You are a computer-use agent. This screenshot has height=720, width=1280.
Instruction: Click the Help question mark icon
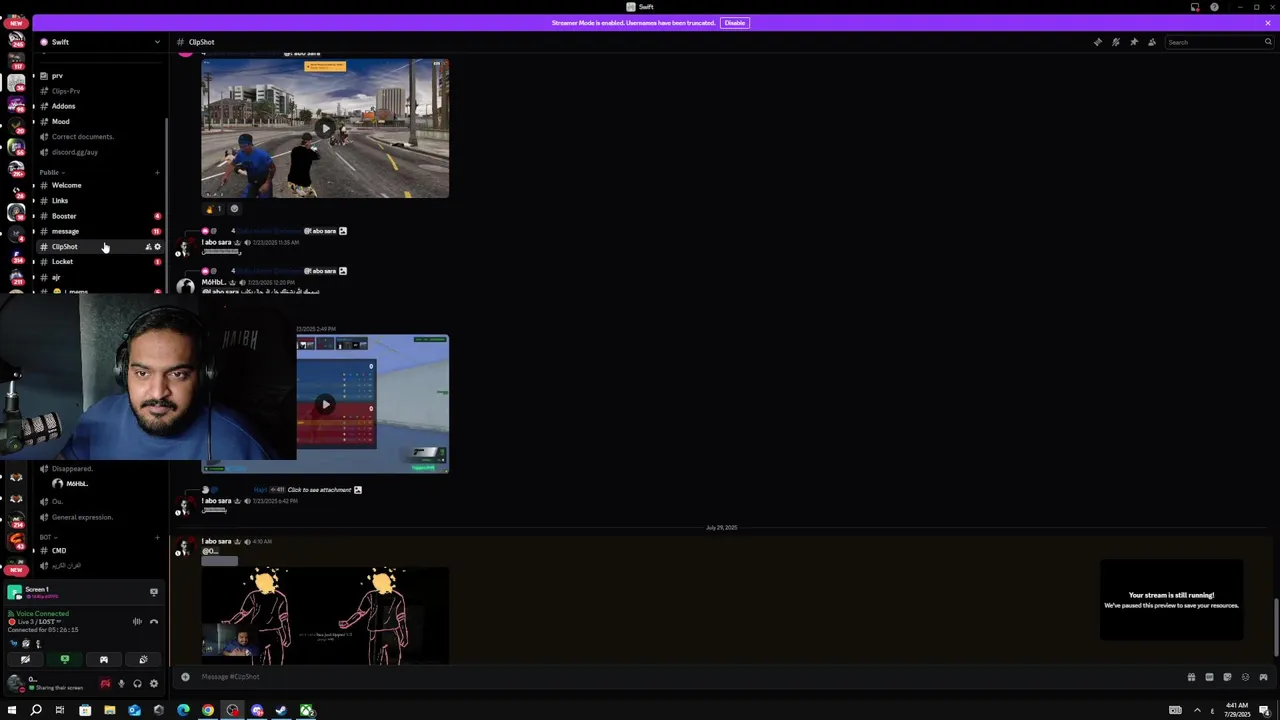(x=1214, y=7)
